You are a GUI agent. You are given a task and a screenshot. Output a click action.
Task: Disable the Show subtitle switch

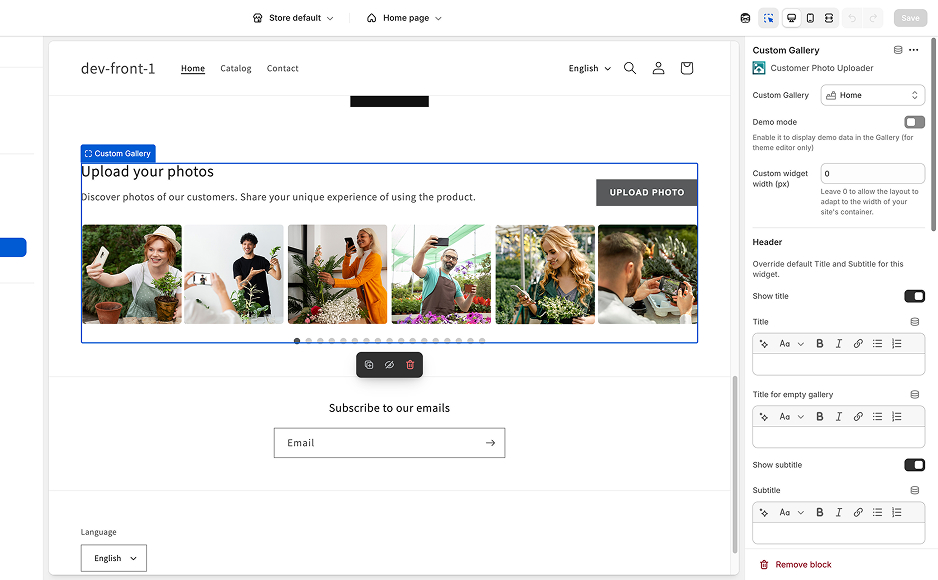click(x=914, y=465)
